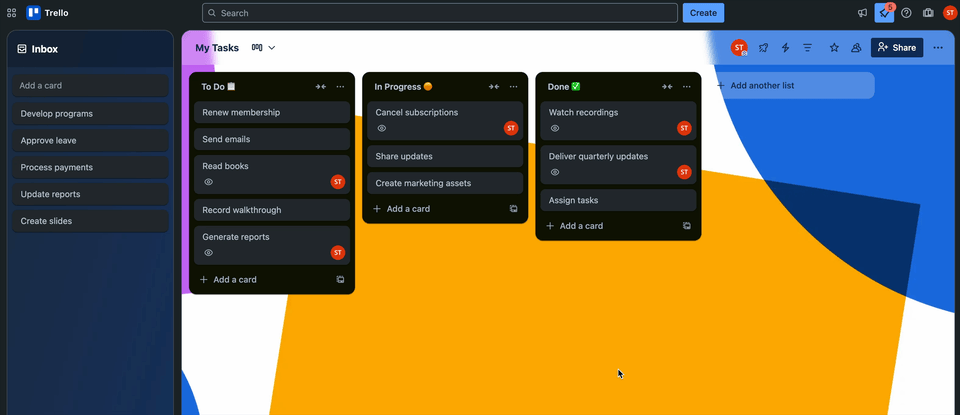The width and height of the screenshot is (960, 415).
Task: Toggle watch eye on Generate reports card
Action: point(208,253)
